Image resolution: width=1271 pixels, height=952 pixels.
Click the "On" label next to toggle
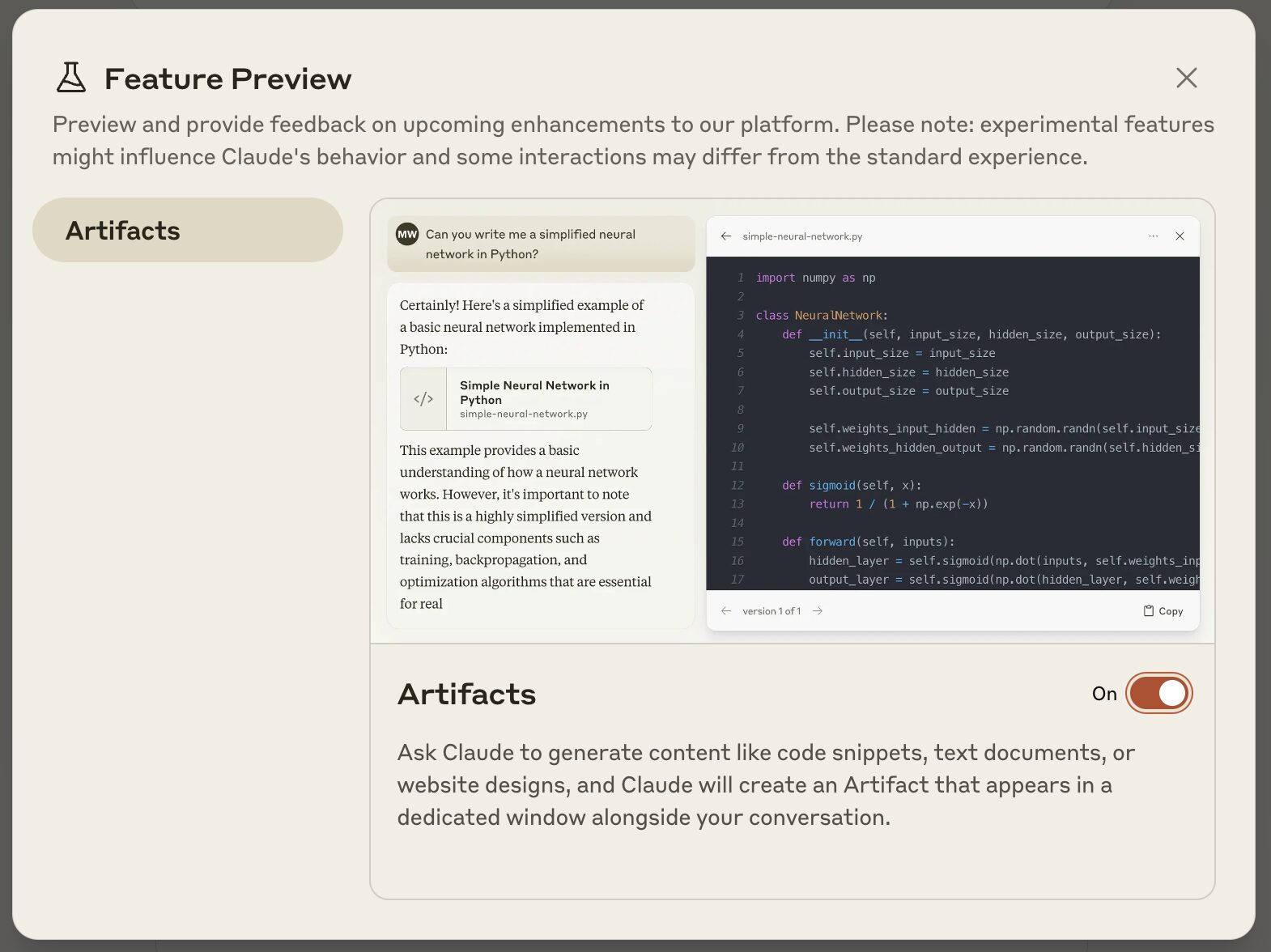[1103, 694]
